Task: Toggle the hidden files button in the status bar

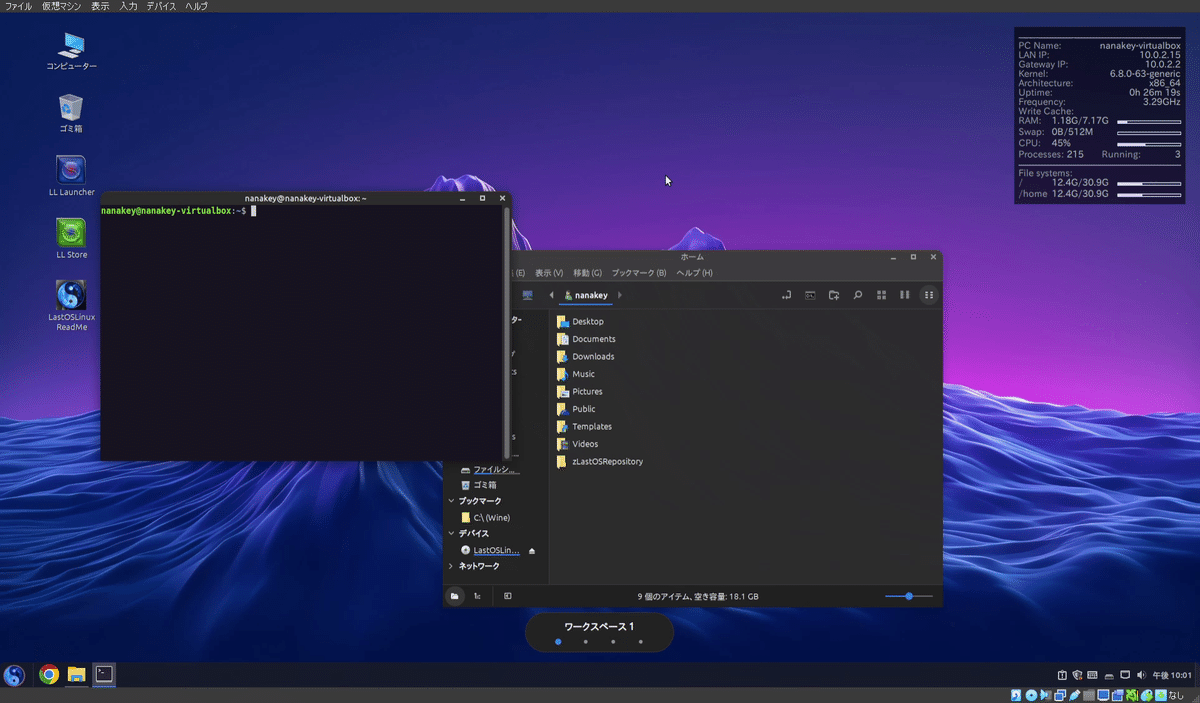Action: point(454,596)
